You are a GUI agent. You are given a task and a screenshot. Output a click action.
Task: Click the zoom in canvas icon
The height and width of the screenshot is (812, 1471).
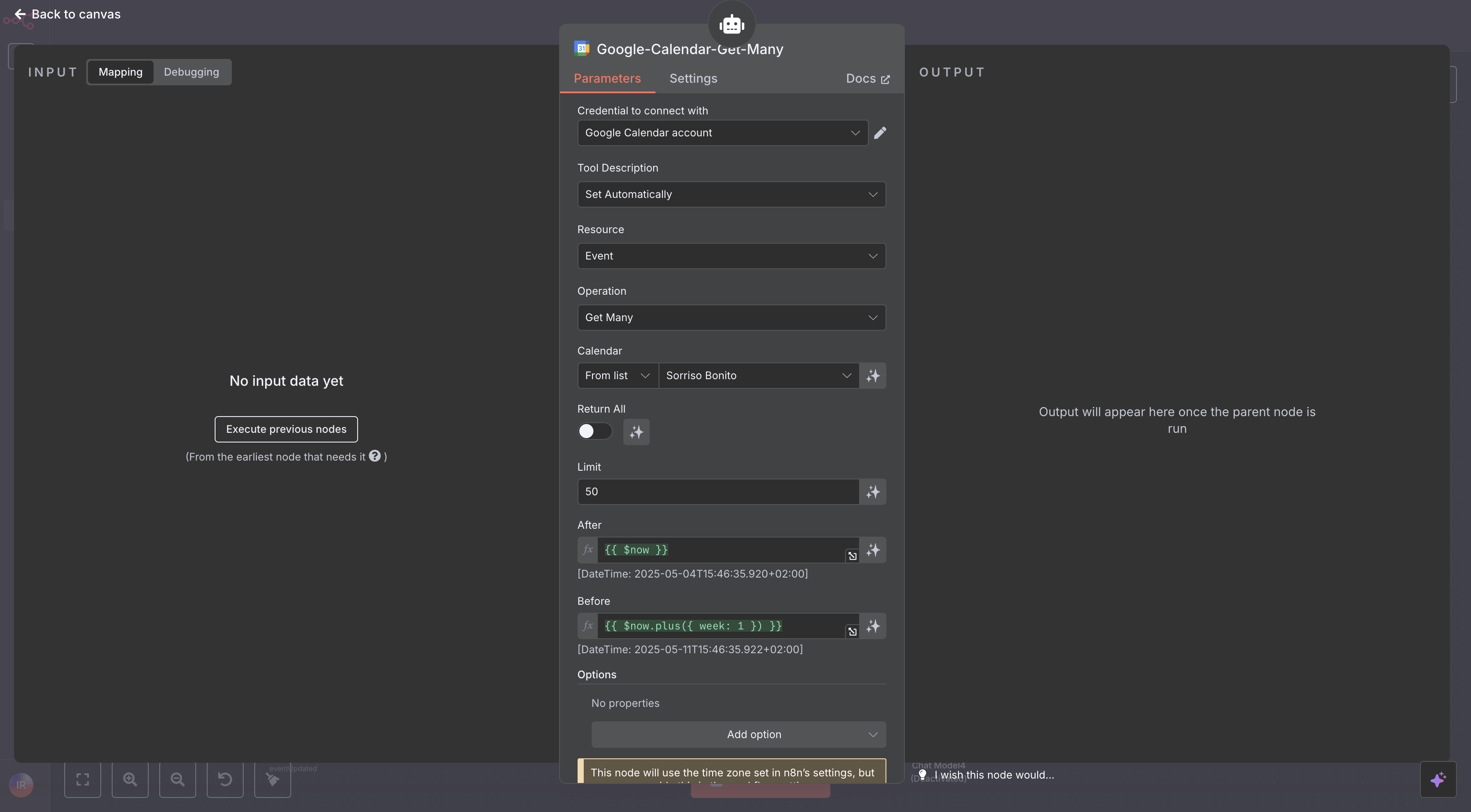[x=130, y=779]
